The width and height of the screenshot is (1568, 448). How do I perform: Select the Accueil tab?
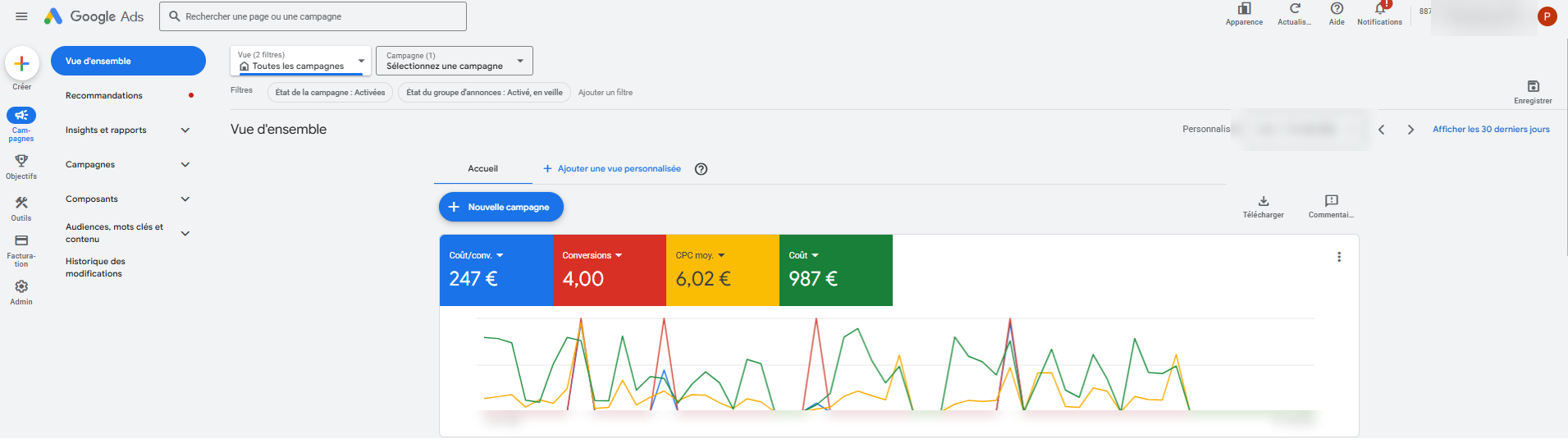pos(483,169)
